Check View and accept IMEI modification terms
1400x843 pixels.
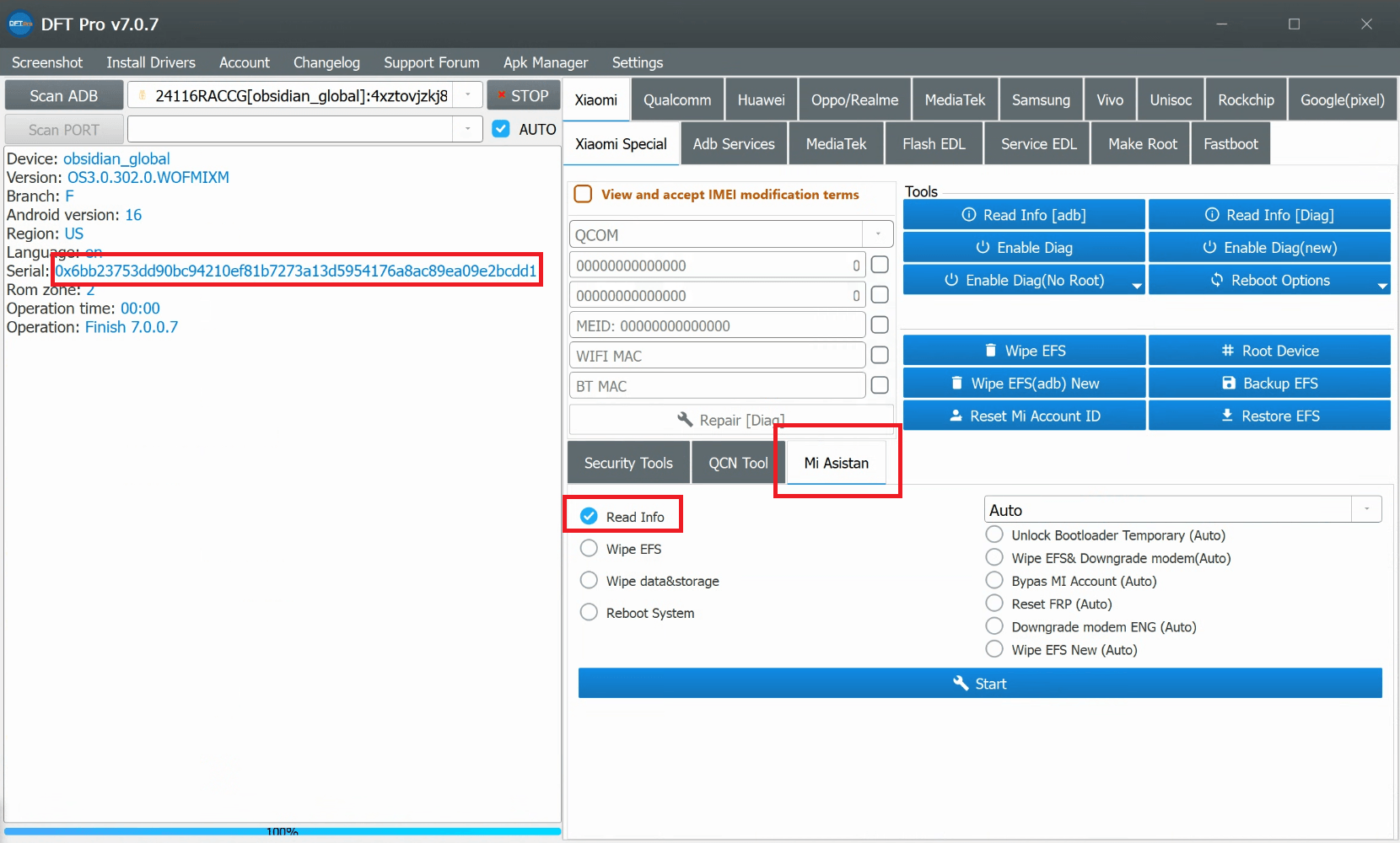pos(583,194)
